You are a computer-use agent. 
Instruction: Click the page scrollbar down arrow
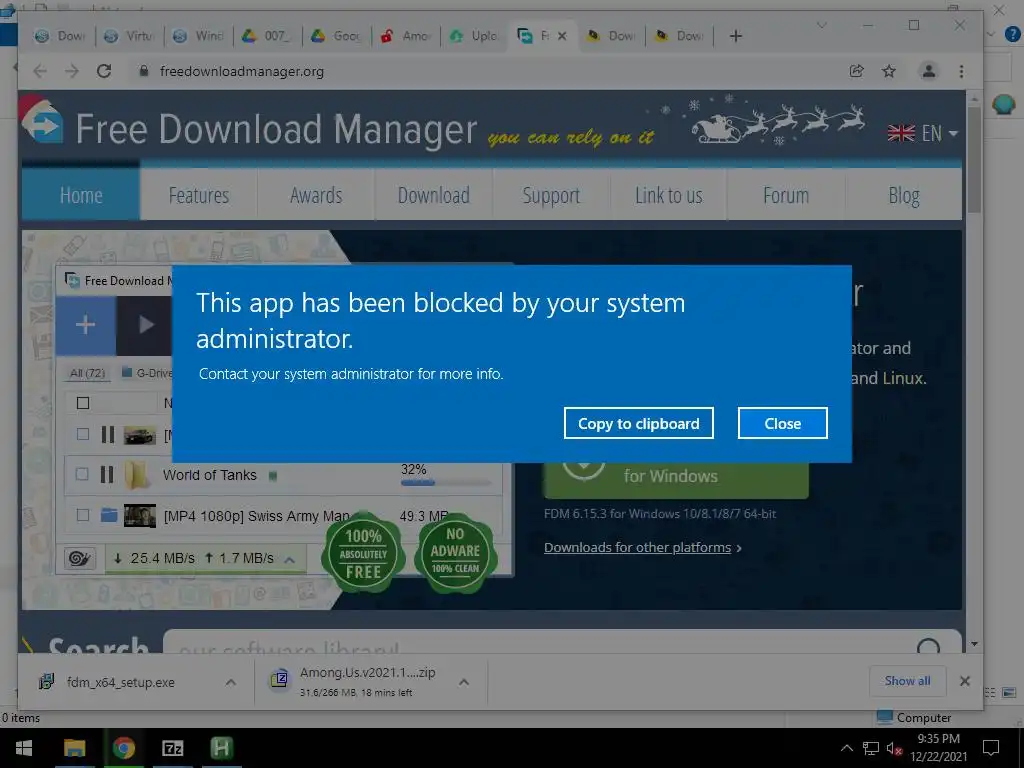[974, 644]
